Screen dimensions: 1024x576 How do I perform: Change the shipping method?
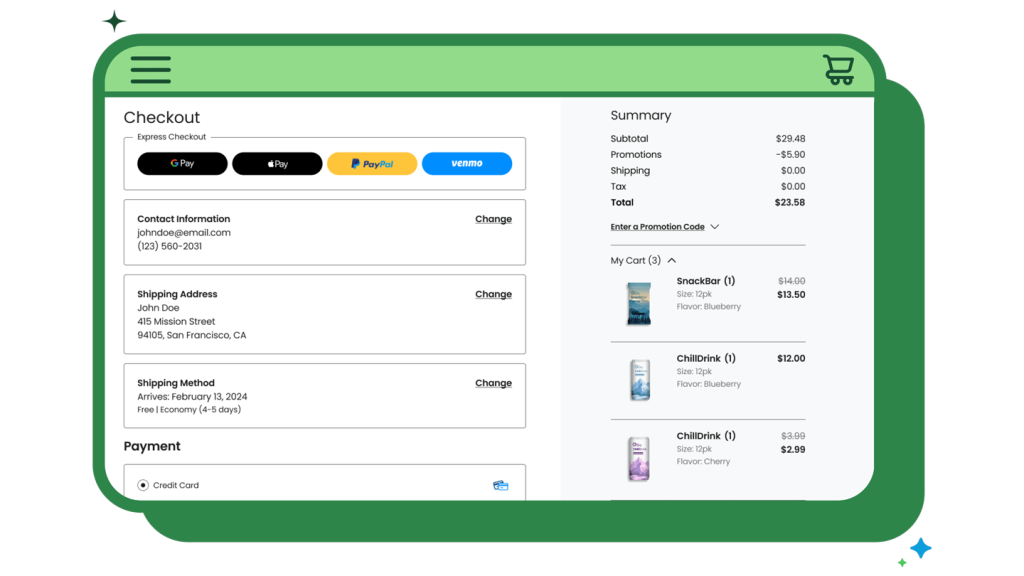[x=493, y=383]
